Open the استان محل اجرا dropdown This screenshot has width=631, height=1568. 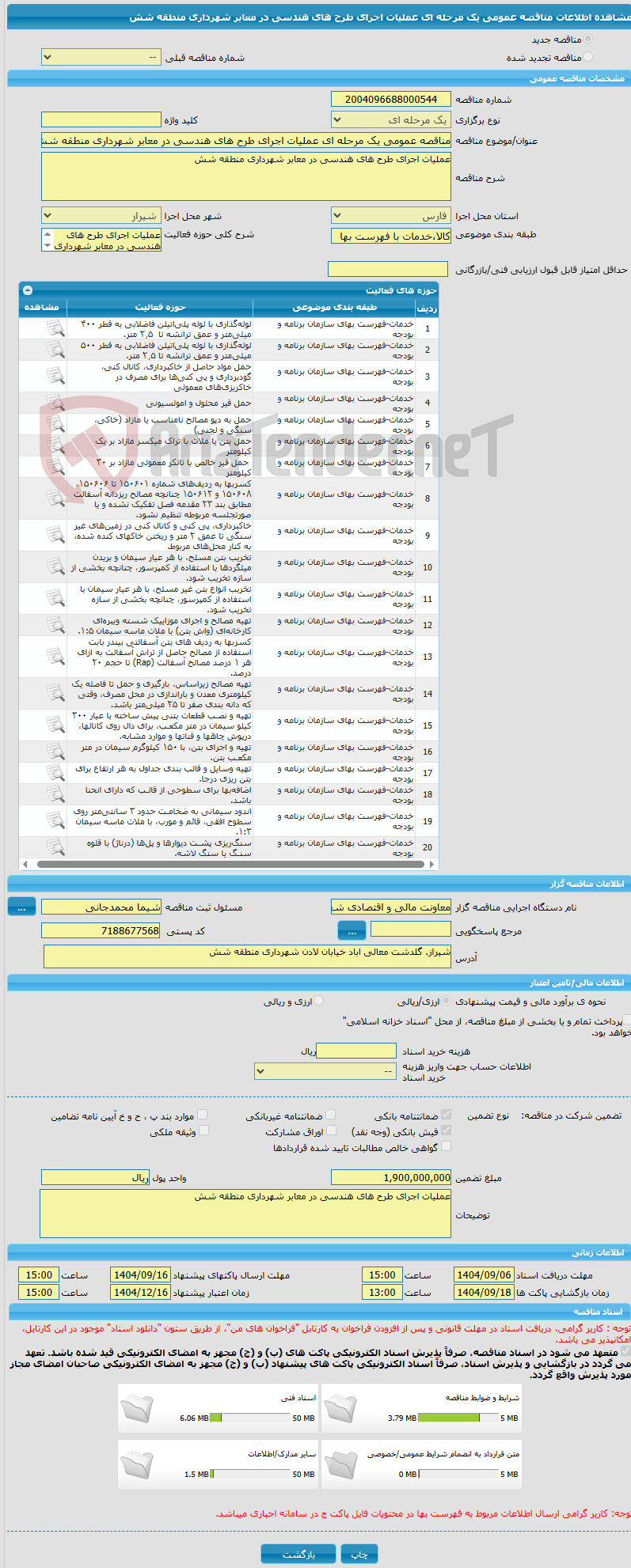(391, 216)
